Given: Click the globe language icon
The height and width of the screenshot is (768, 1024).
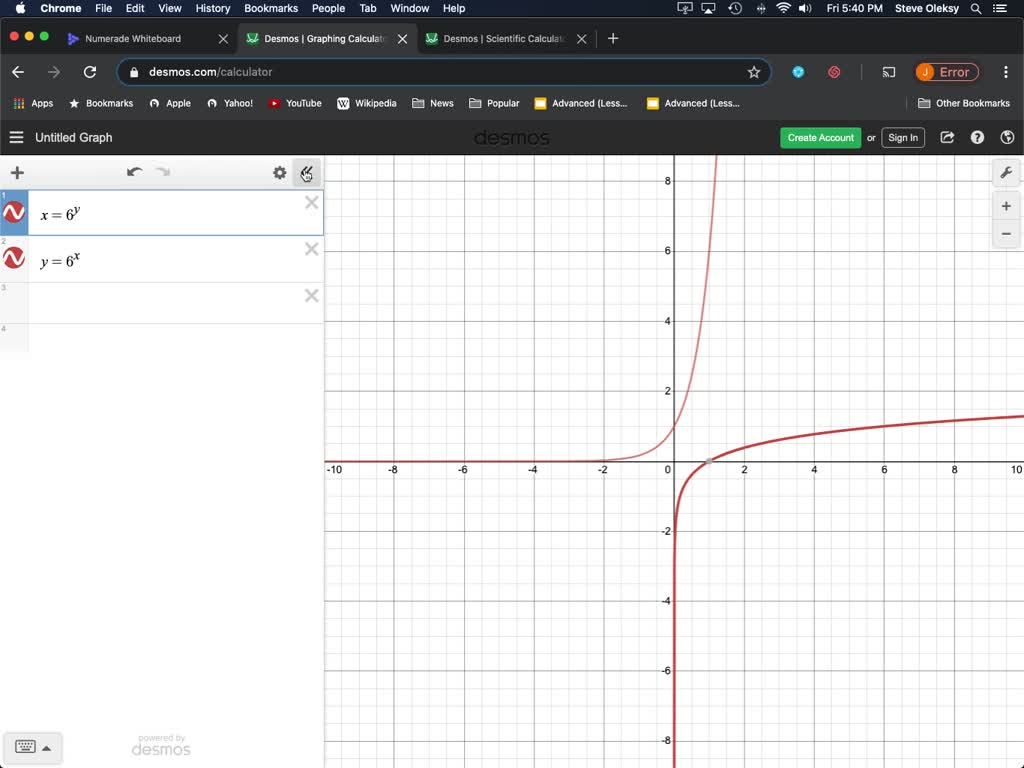Looking at the screenshot, I should tap(1007, 137).
